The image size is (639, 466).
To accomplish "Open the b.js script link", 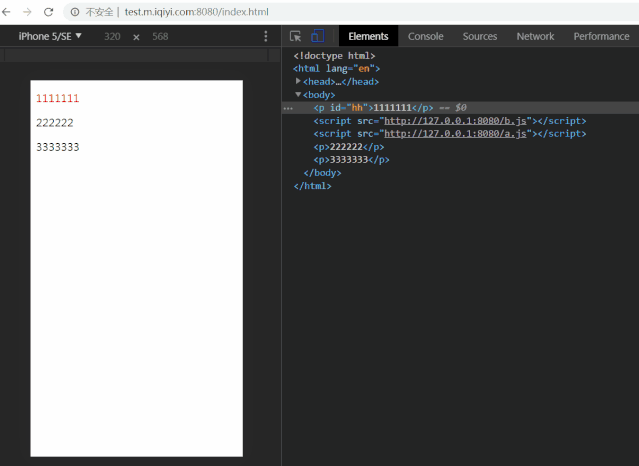I will coord(455,121).
